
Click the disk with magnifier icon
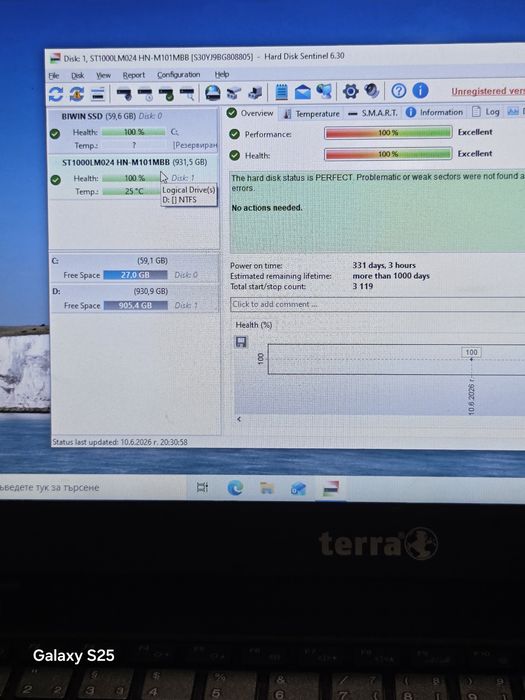(187, 94)
